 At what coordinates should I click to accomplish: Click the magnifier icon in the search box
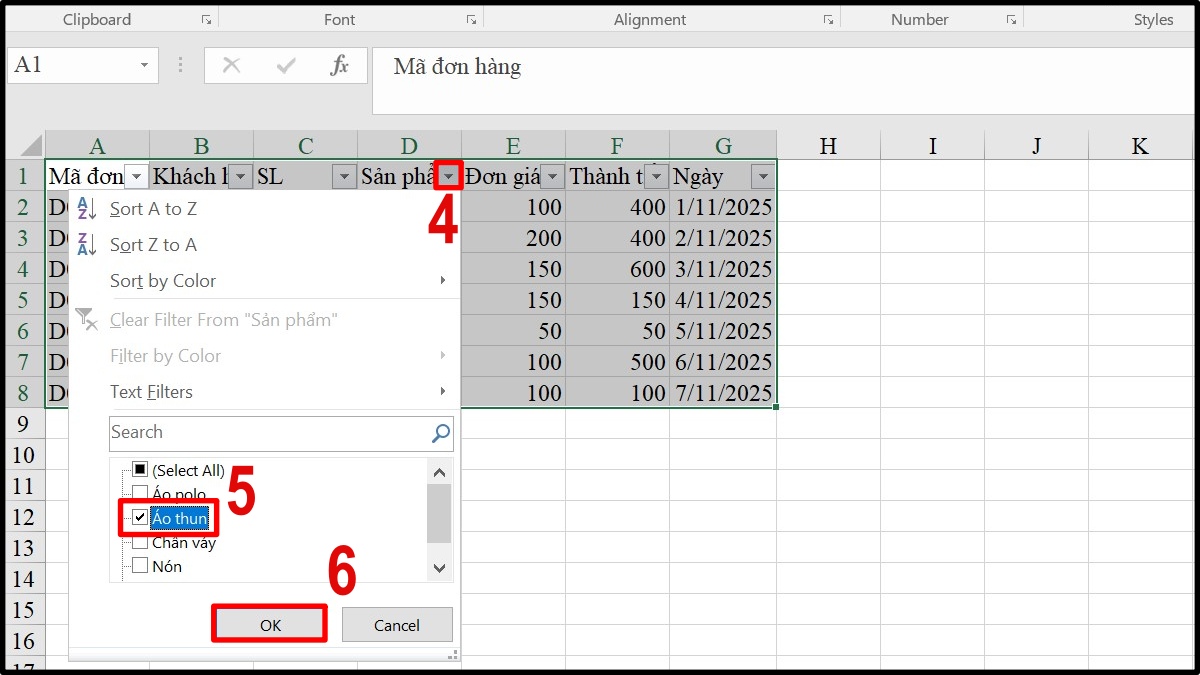[439, 433]
